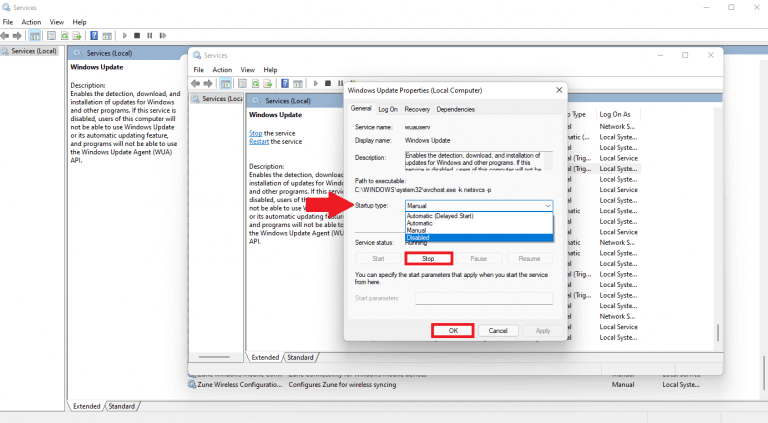768x423 pixels.
Task: Open the Dependencies tab
Action: [x=456, y=109]
